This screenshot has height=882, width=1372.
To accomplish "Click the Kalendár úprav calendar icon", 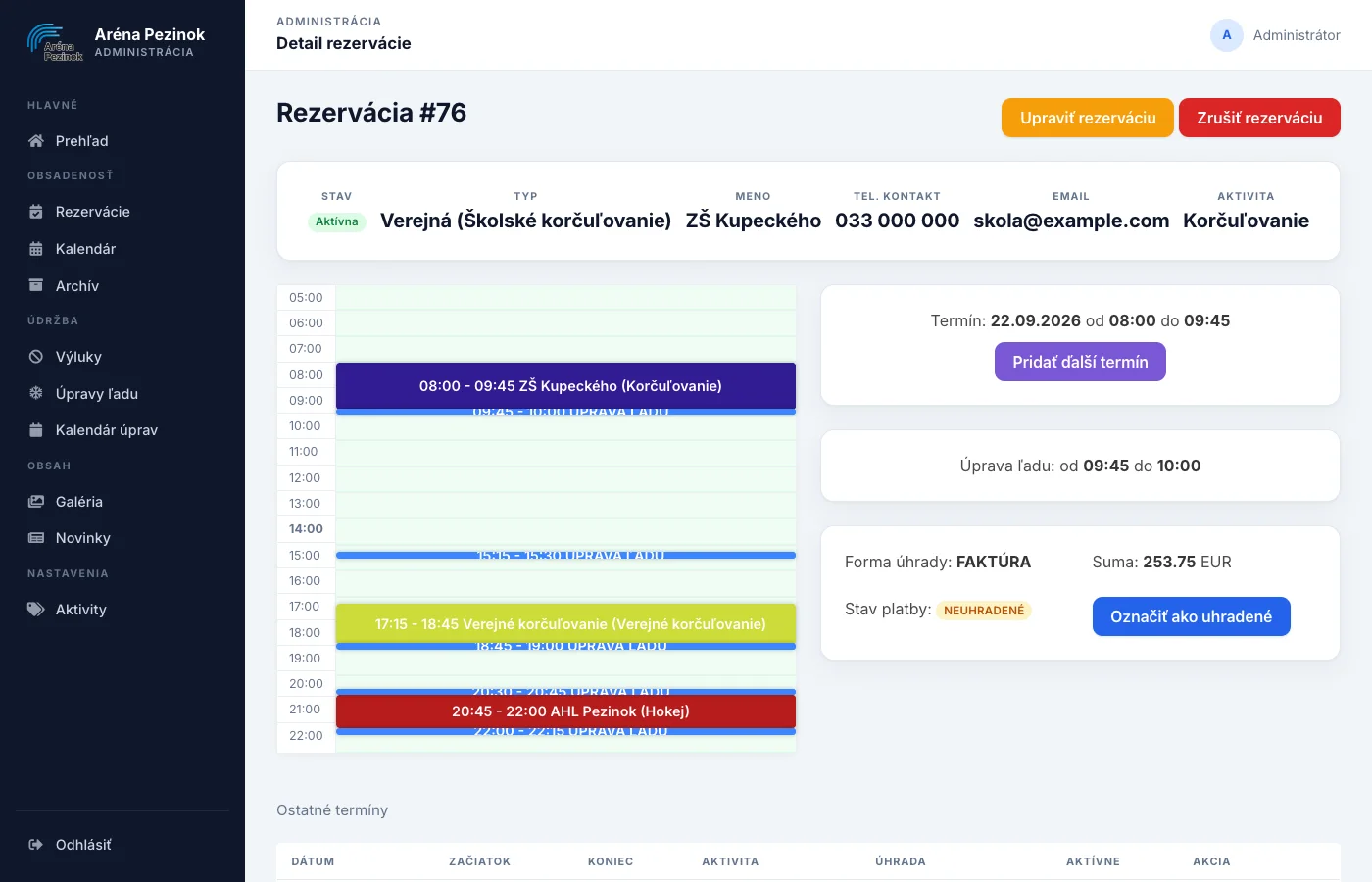I will pyautogui.click(x=36, y=430).
